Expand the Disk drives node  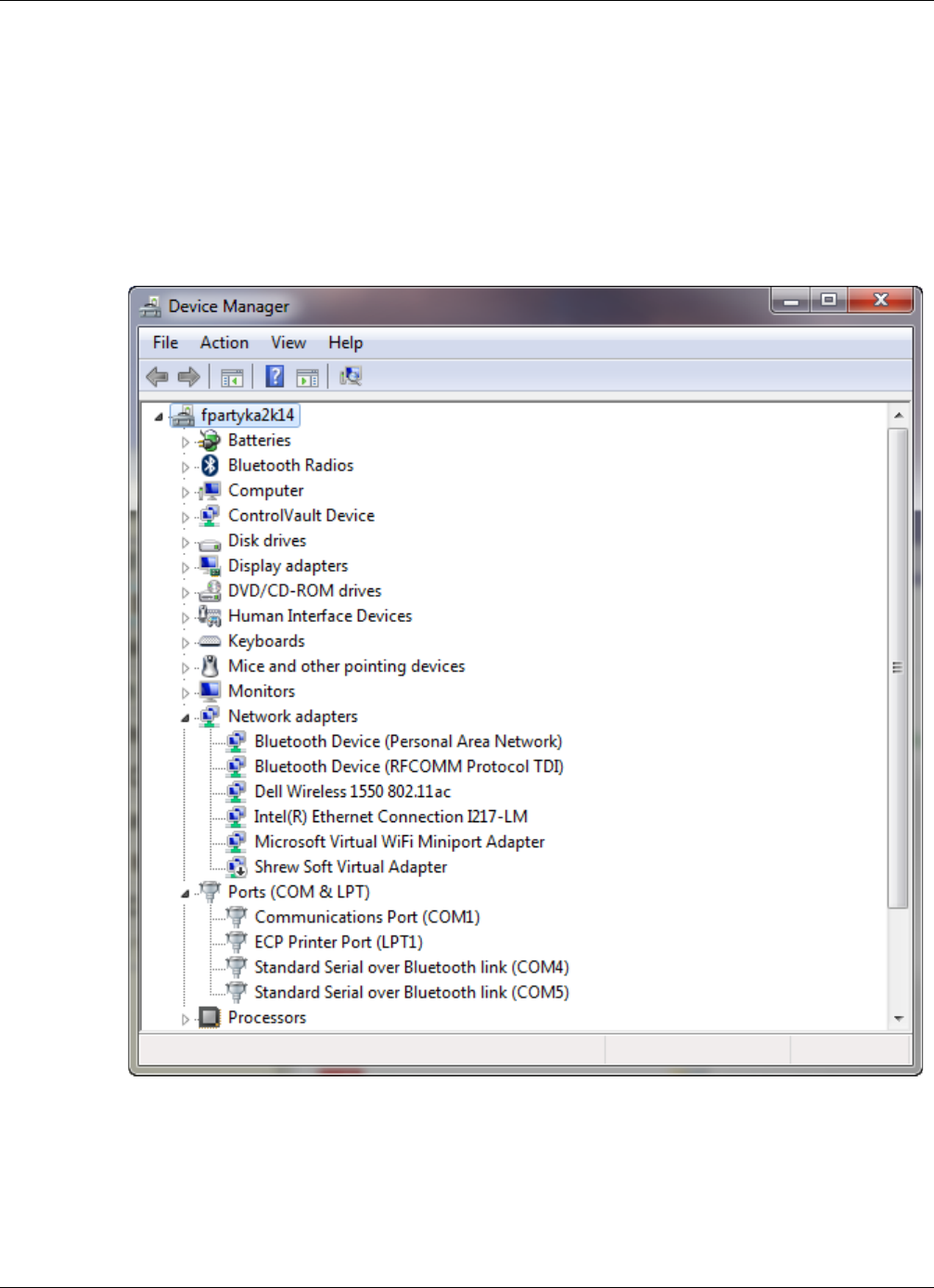[x=186, y=542]
